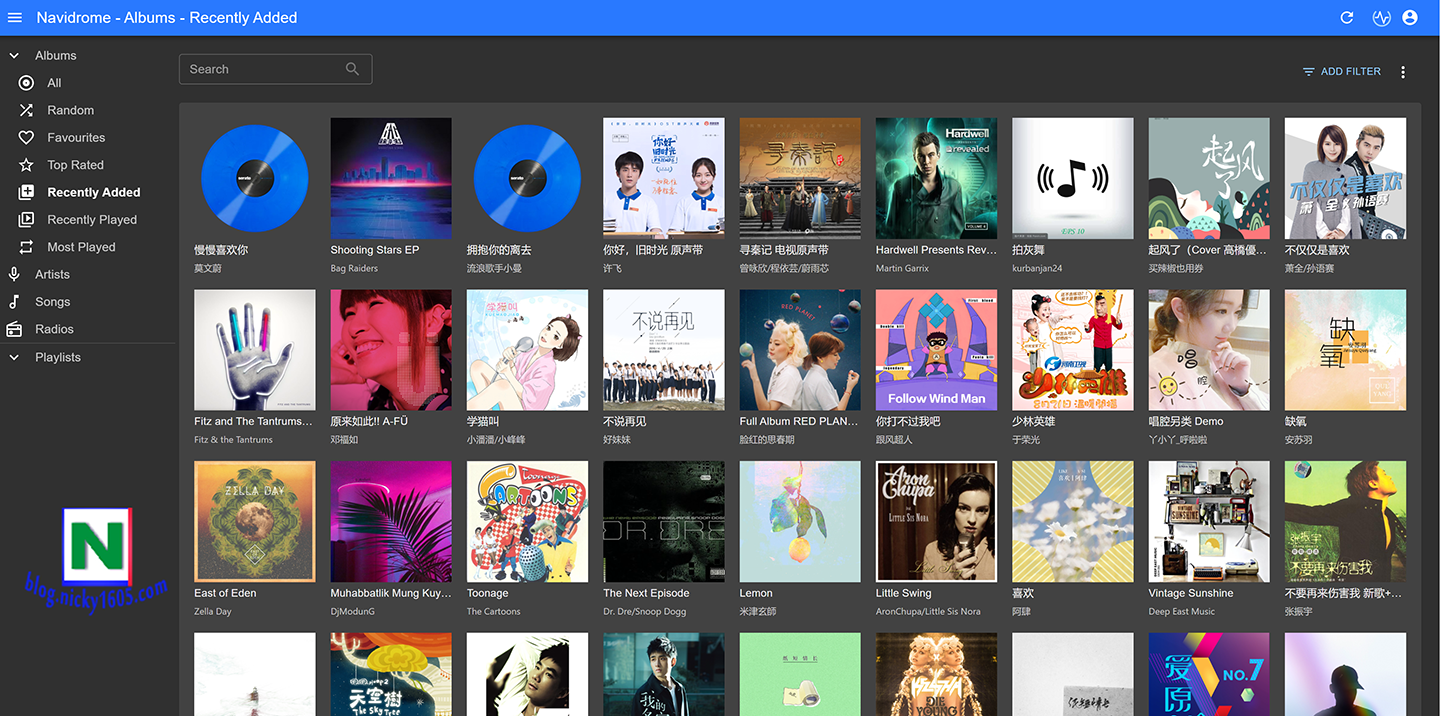Open the Lemon album cover
1440x716 pixels.
point(800,521)
